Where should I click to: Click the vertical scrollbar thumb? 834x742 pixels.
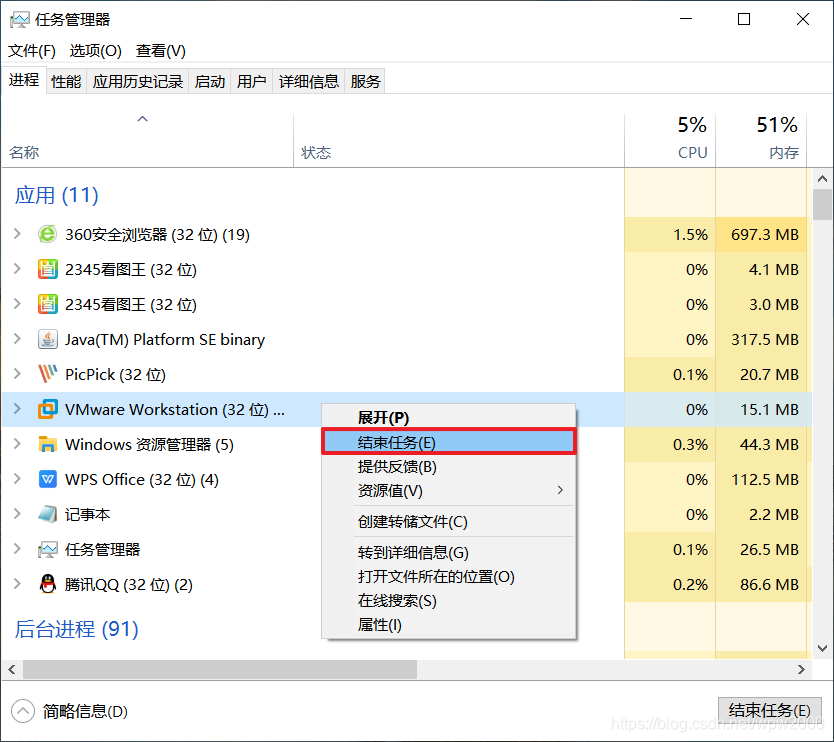click(822, 205)
